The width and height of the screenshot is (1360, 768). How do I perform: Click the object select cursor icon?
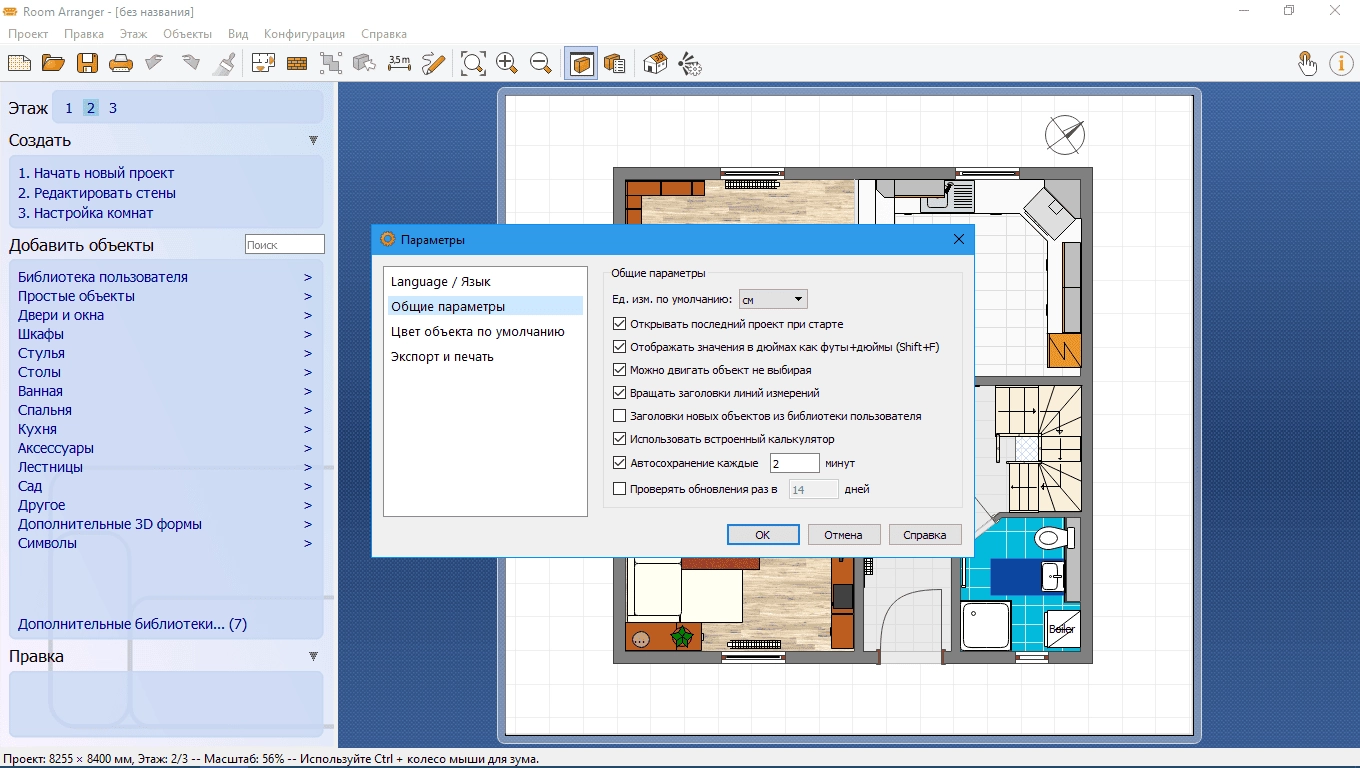365,63
